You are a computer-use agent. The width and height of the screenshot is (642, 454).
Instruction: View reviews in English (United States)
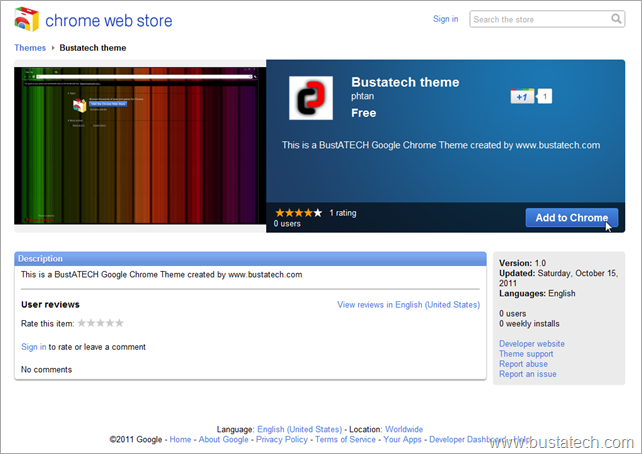[x=409, y=305]
